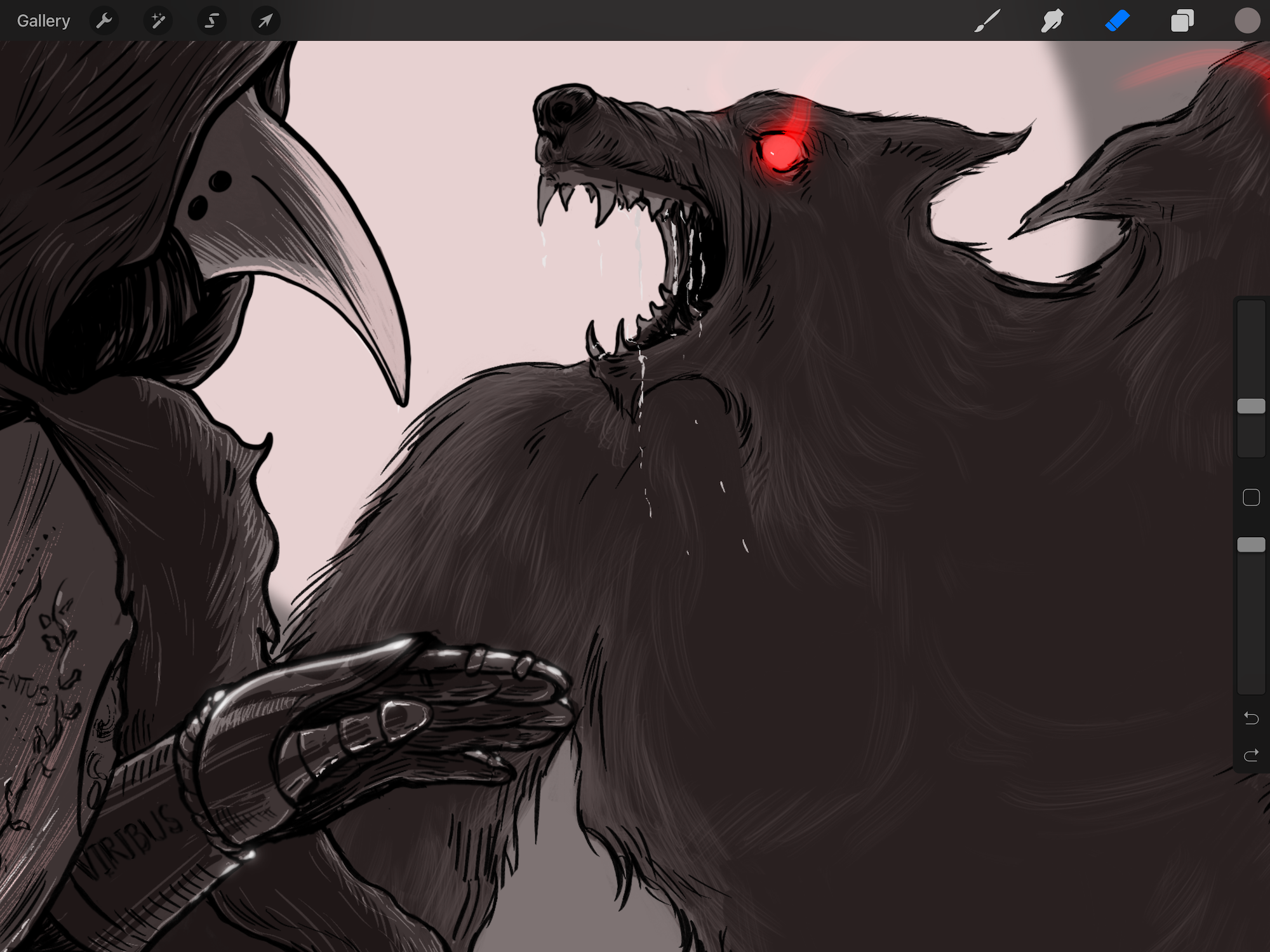Open the Gallery view

pyautogui.click(x=43, y=21)
